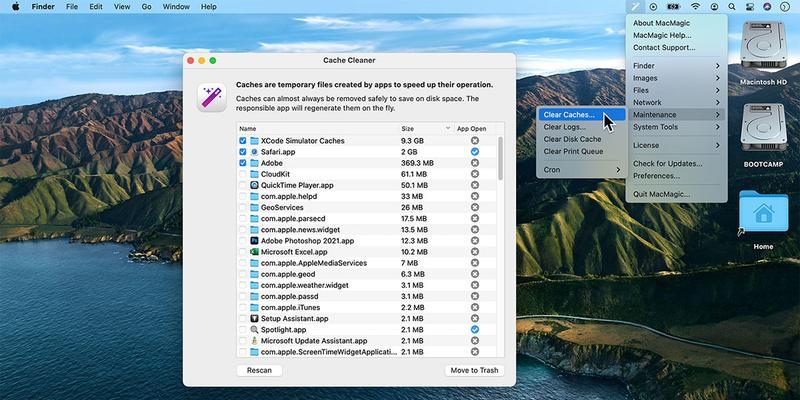Check the com.apple.iTunes checkbox
The height and width of the screenshot is (400, 800).
click(242, 307)
